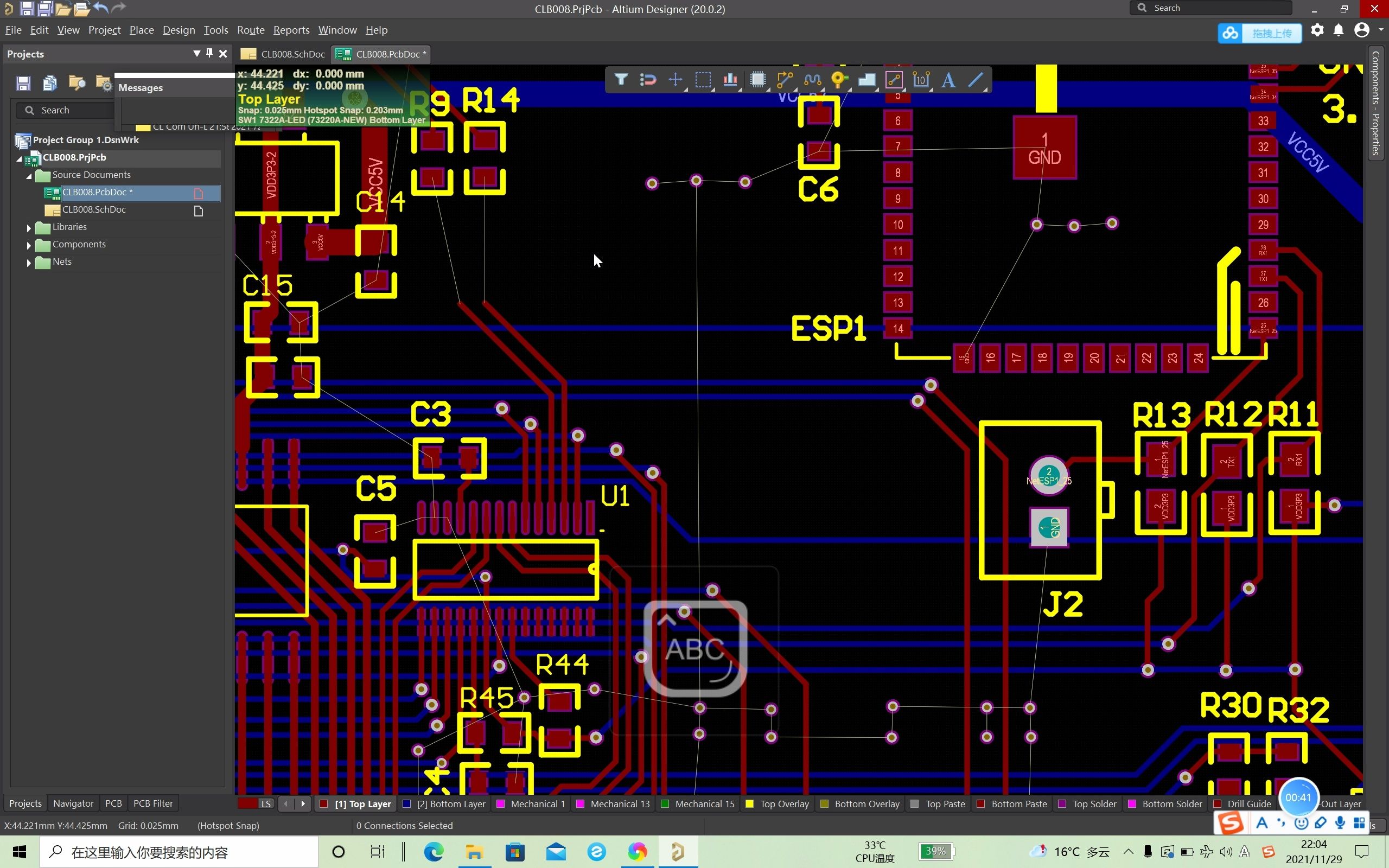
Task: Expand the Nets folder
Action: coord(28,263)
